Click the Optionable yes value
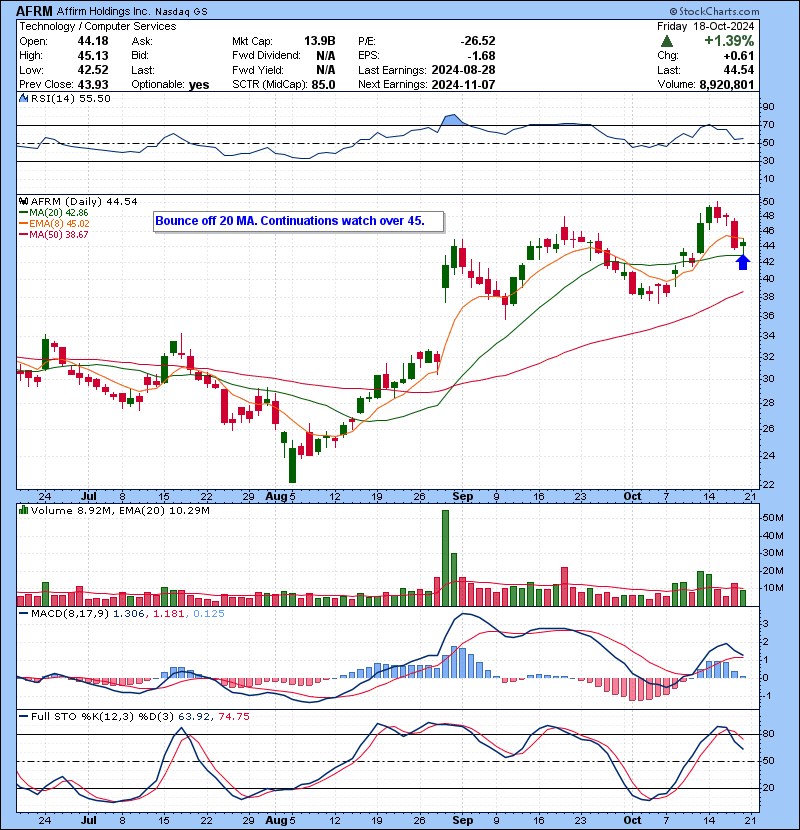The image size is (800, 830). point(199,85)
